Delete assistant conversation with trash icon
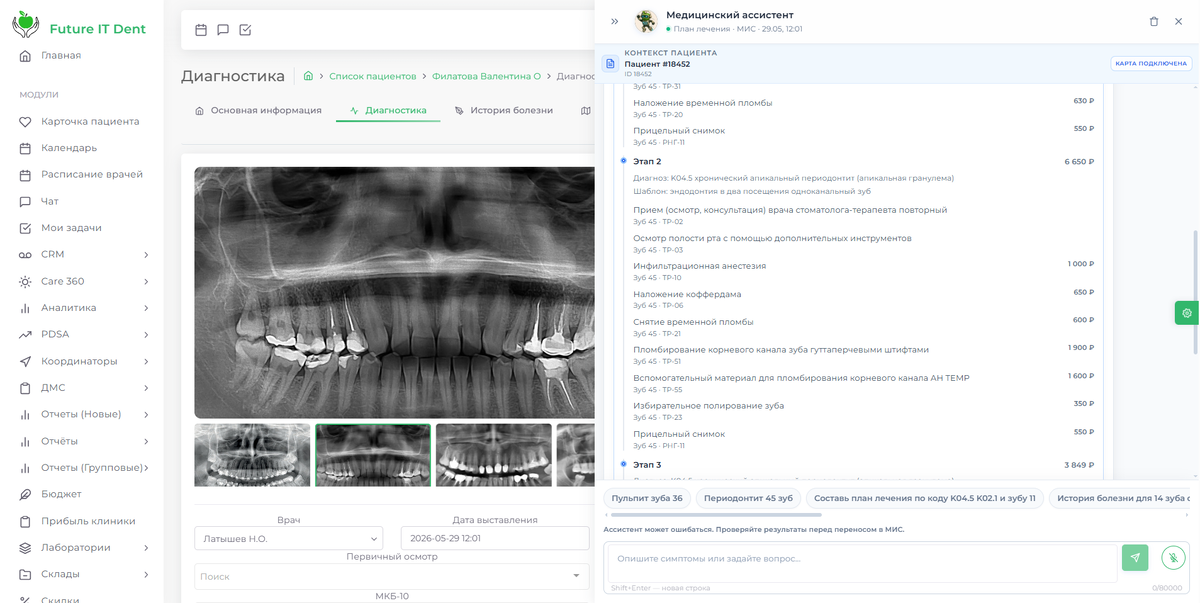Screen dimensions: 1200x603 (x=1154, y=21)
